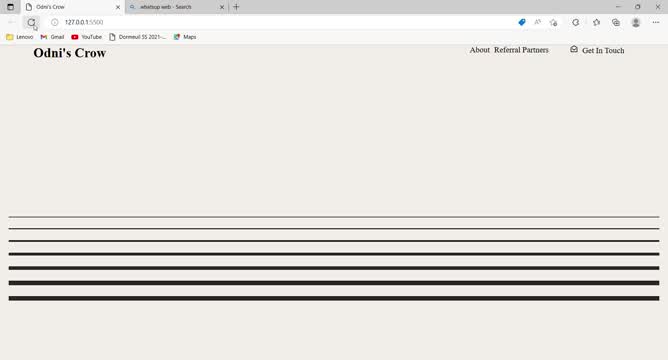View site information icon beside the URL
668x360 pixels.
pyautogui.click(x=55, y=22)
